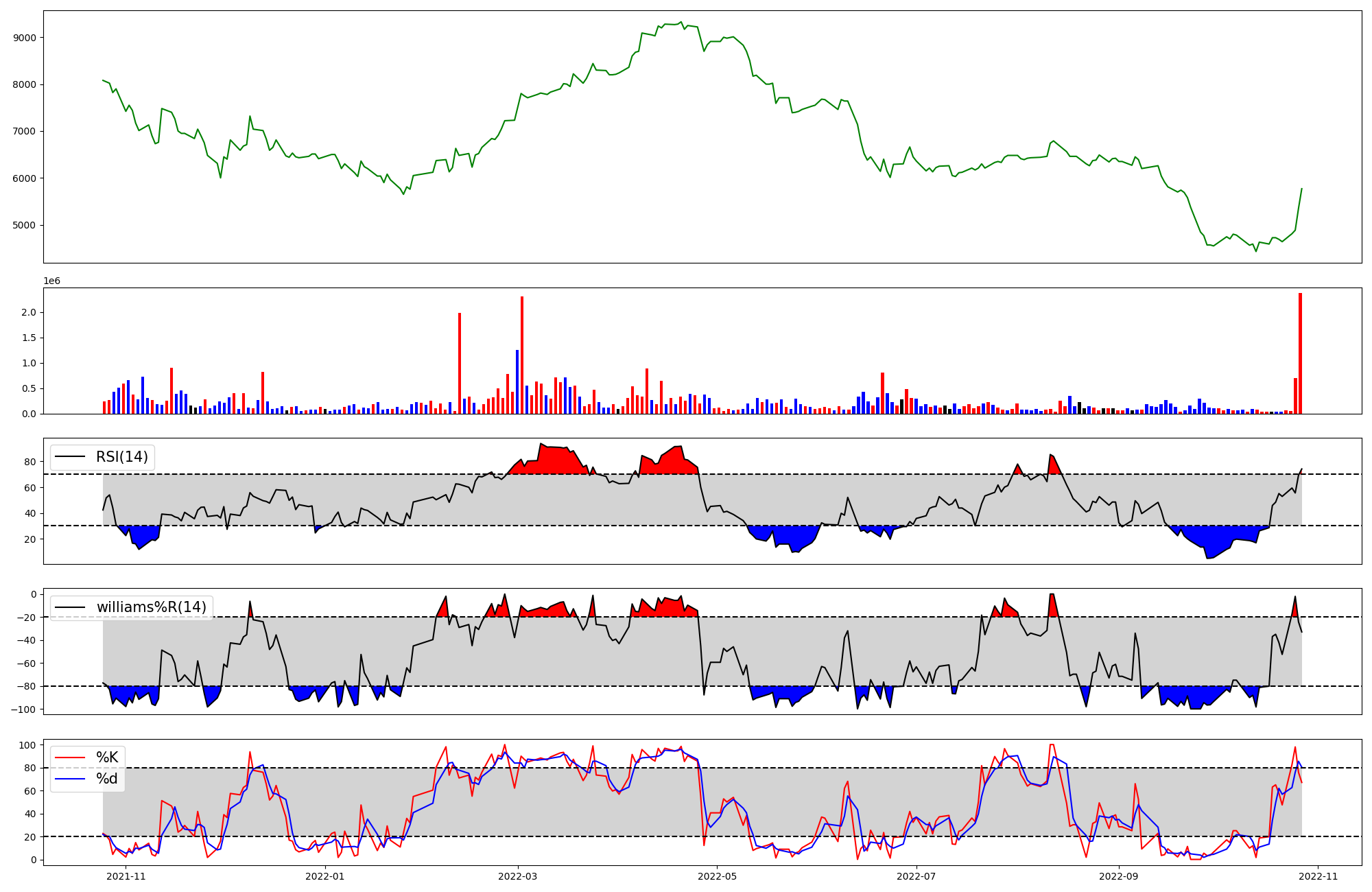Click the tall blue volume bar near 2022-03
The image size is (1372, 892).
517,382
